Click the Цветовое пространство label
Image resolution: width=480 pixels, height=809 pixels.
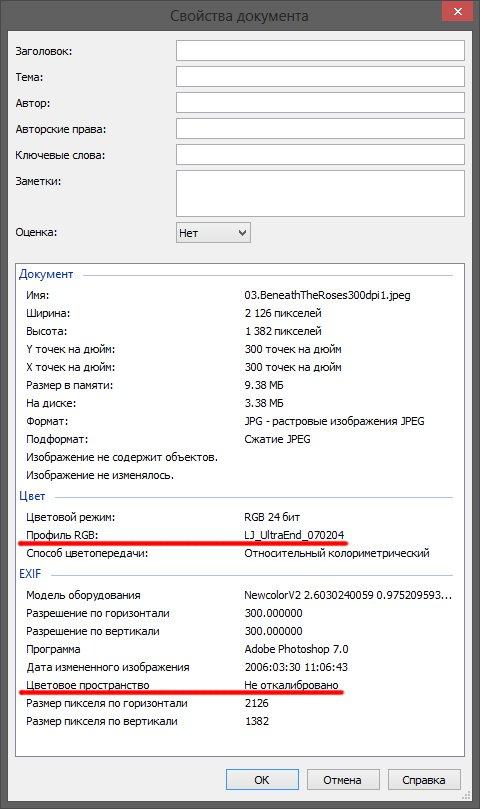pos(88,686)
